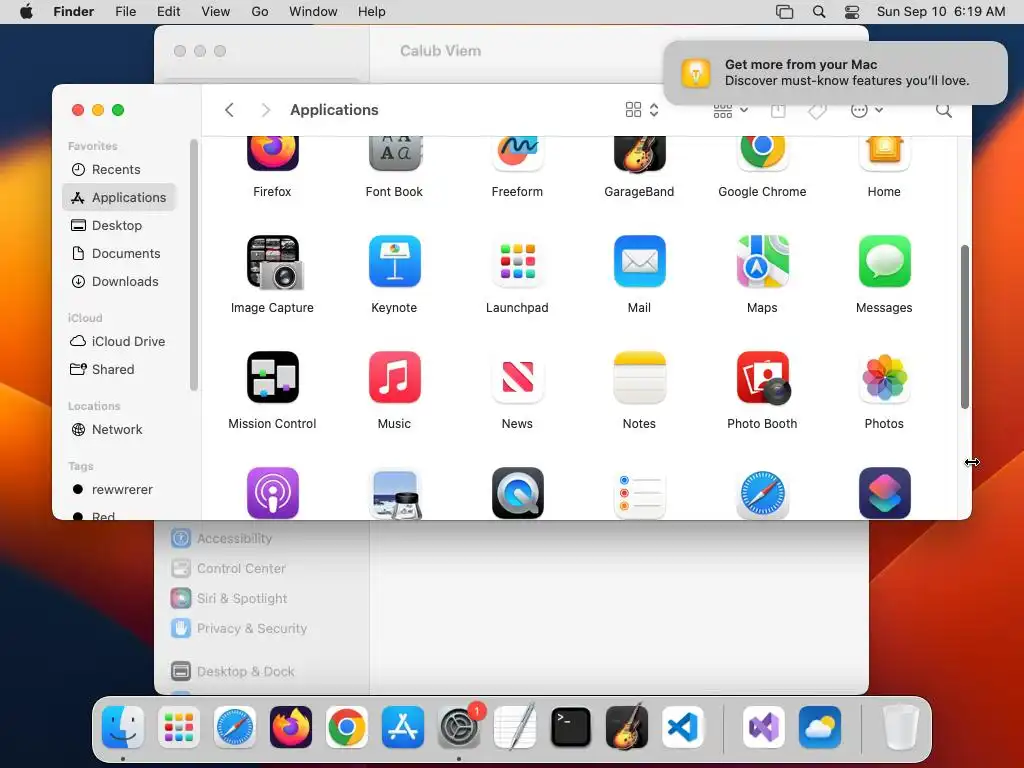Open the View menu

click(x=216, y=12)
